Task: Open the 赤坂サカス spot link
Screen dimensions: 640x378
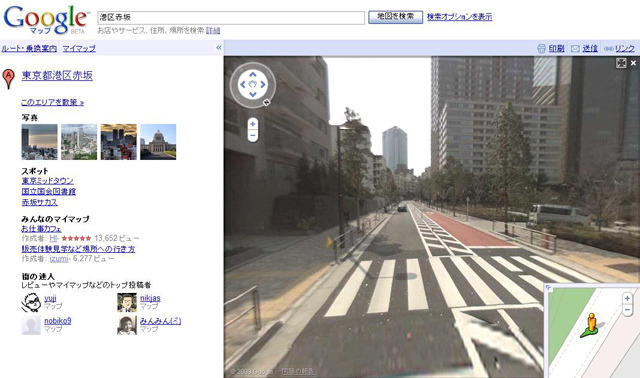Action: [x=40, y=202]
